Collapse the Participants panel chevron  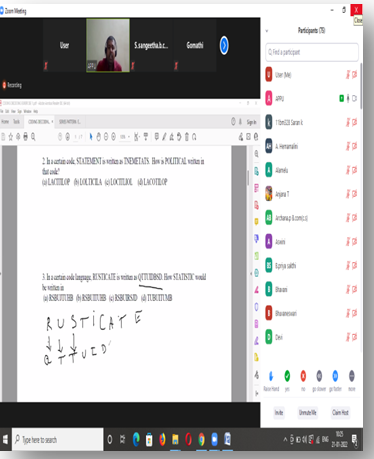267,31
